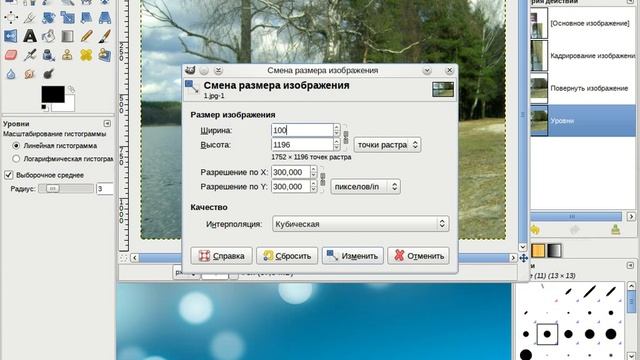Image resolution: width=640 pixels, height=360 pixels.
Task: Select the Ink tool
Action: click(x=49, y=55)
